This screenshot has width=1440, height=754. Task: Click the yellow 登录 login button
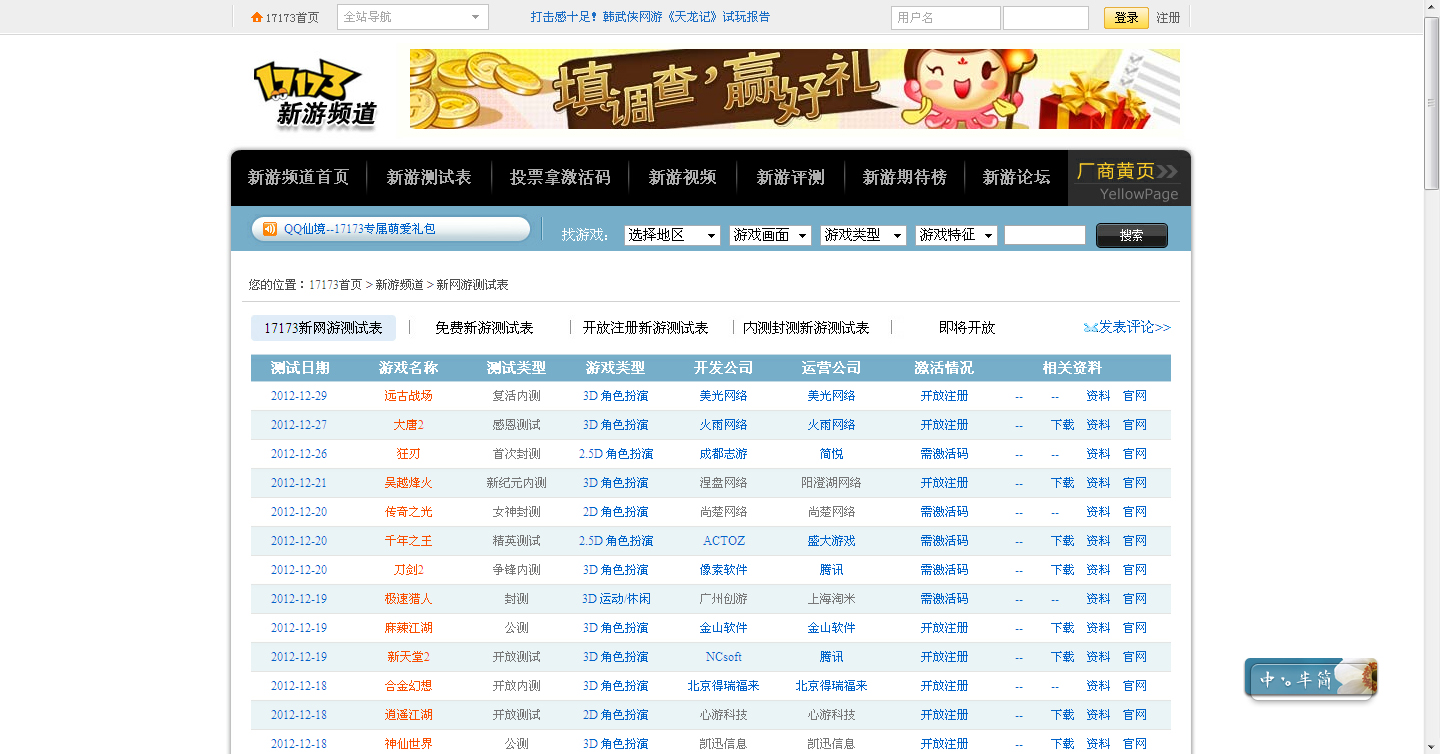(x=1126, y=17)
